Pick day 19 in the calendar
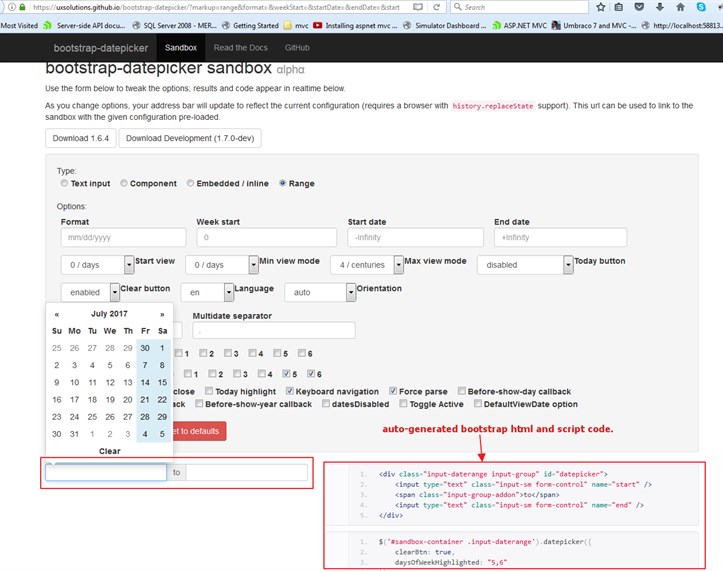This screenshot has height=571, width=723. tap(110, 399)
